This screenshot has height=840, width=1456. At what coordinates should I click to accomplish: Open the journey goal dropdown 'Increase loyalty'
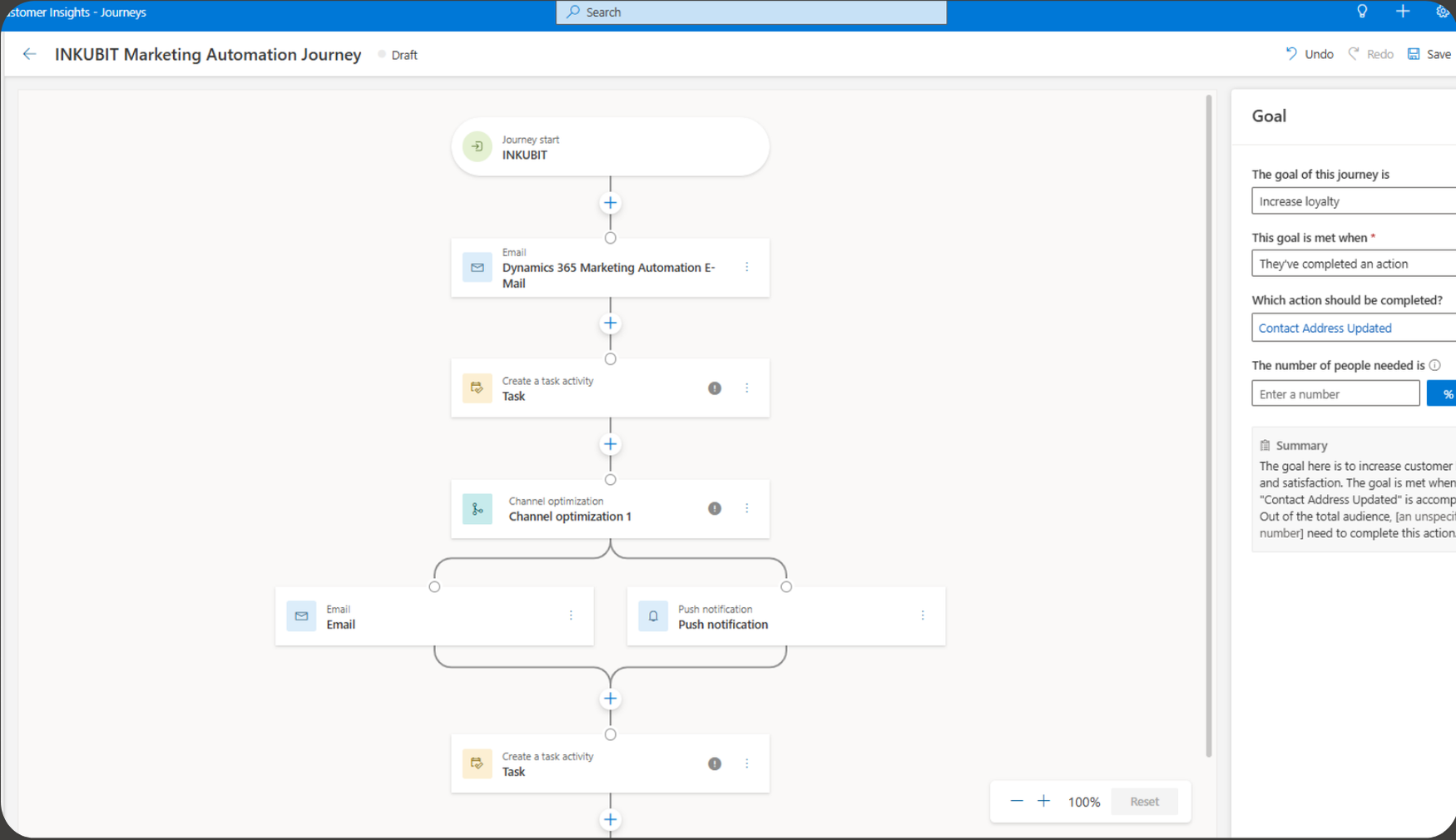(1354, 201)
